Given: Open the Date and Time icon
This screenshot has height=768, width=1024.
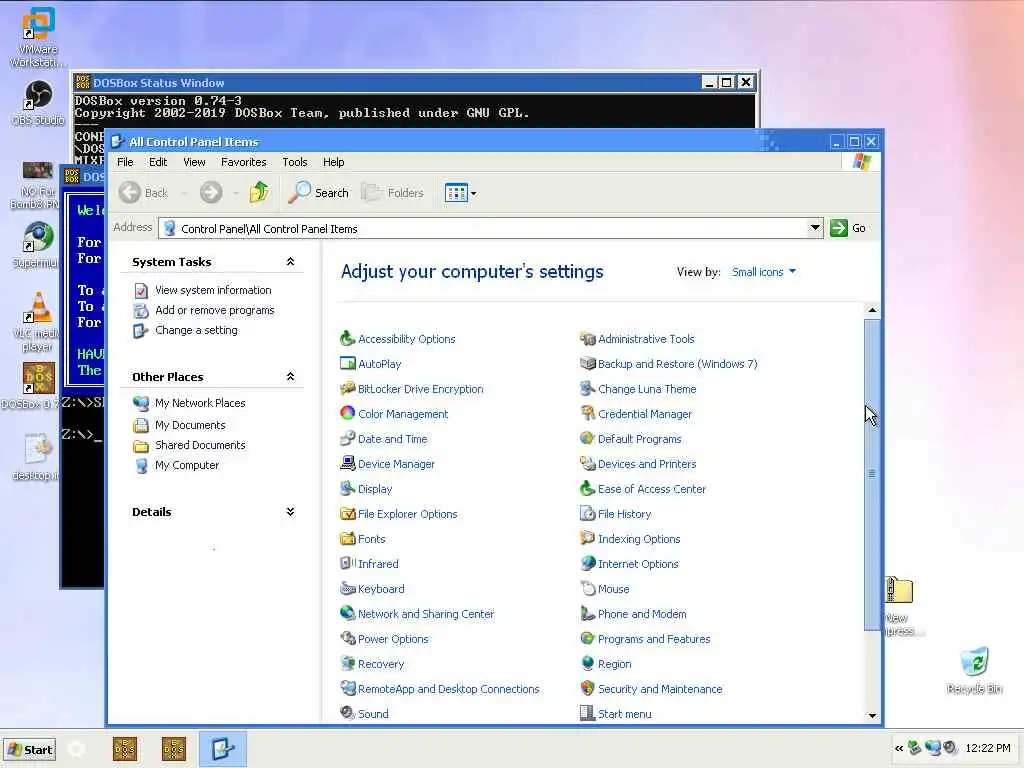Looking at the screenshot, I should pyautogui.click(x=347, y=439).
